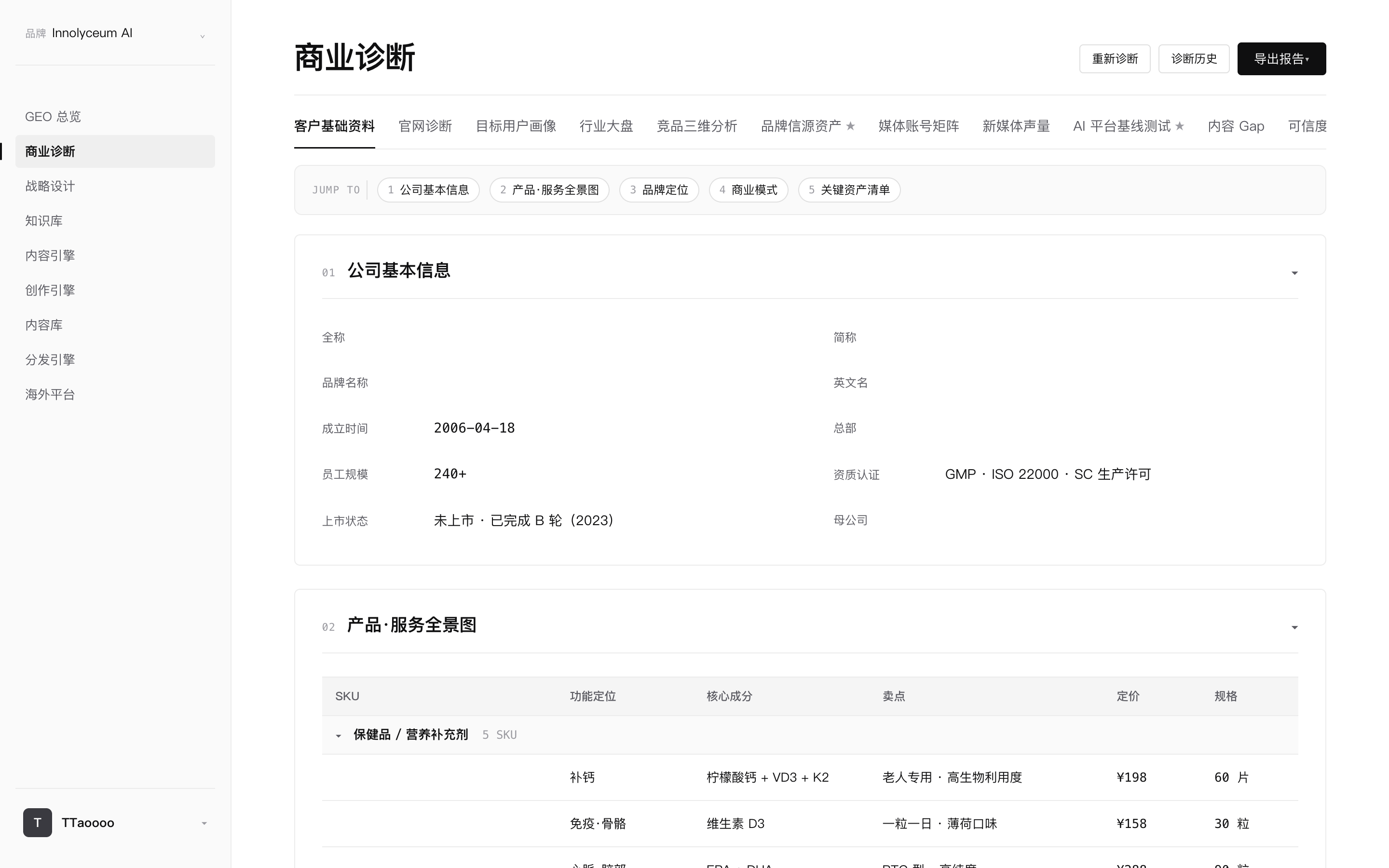Click the GMP · ISO 22000 certification text
This screenshot has width=1389, height=868.
[1048, 474]
